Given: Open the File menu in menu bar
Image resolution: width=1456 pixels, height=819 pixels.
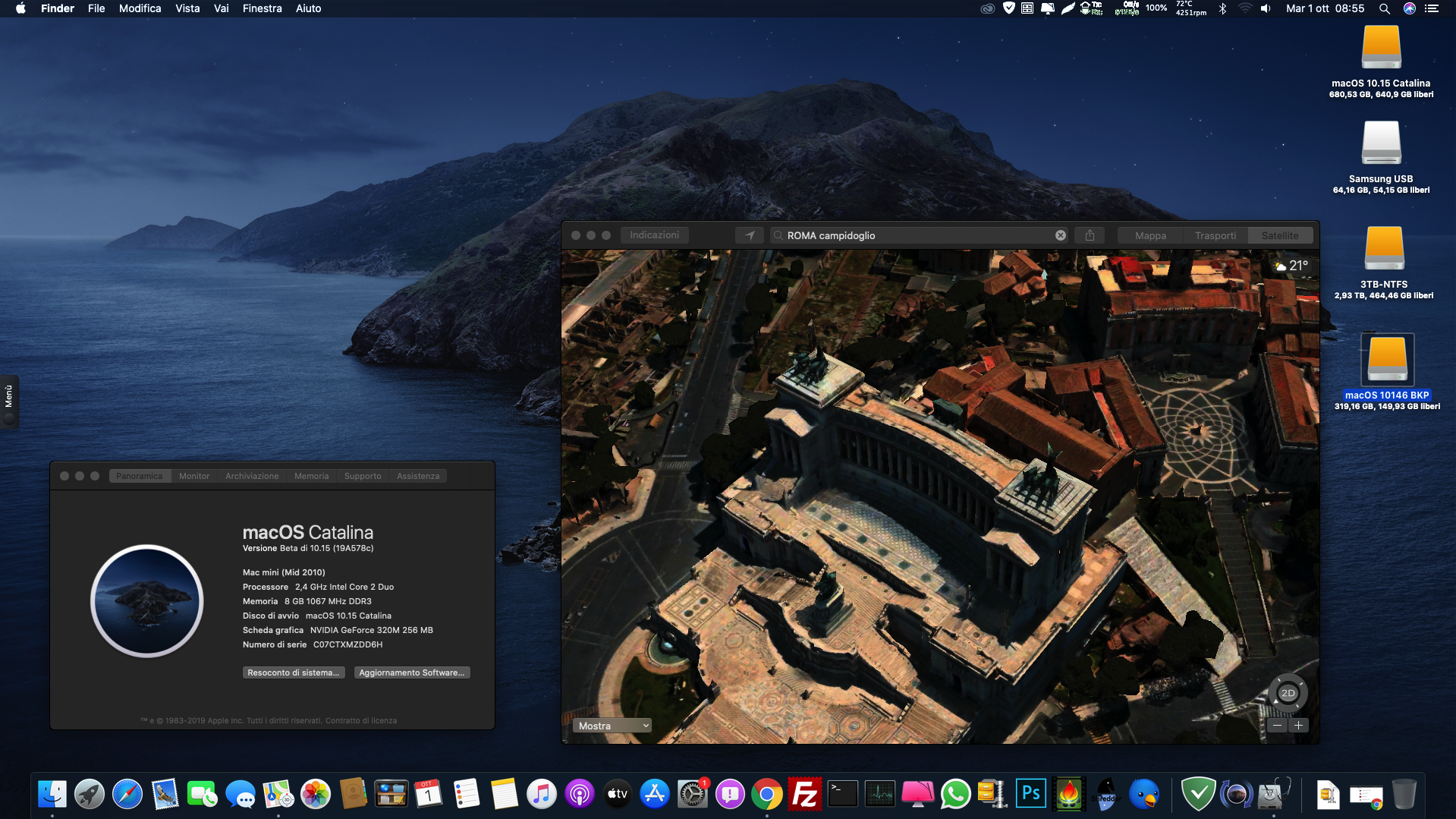Looking at the screenshot, I should (96, 8).
